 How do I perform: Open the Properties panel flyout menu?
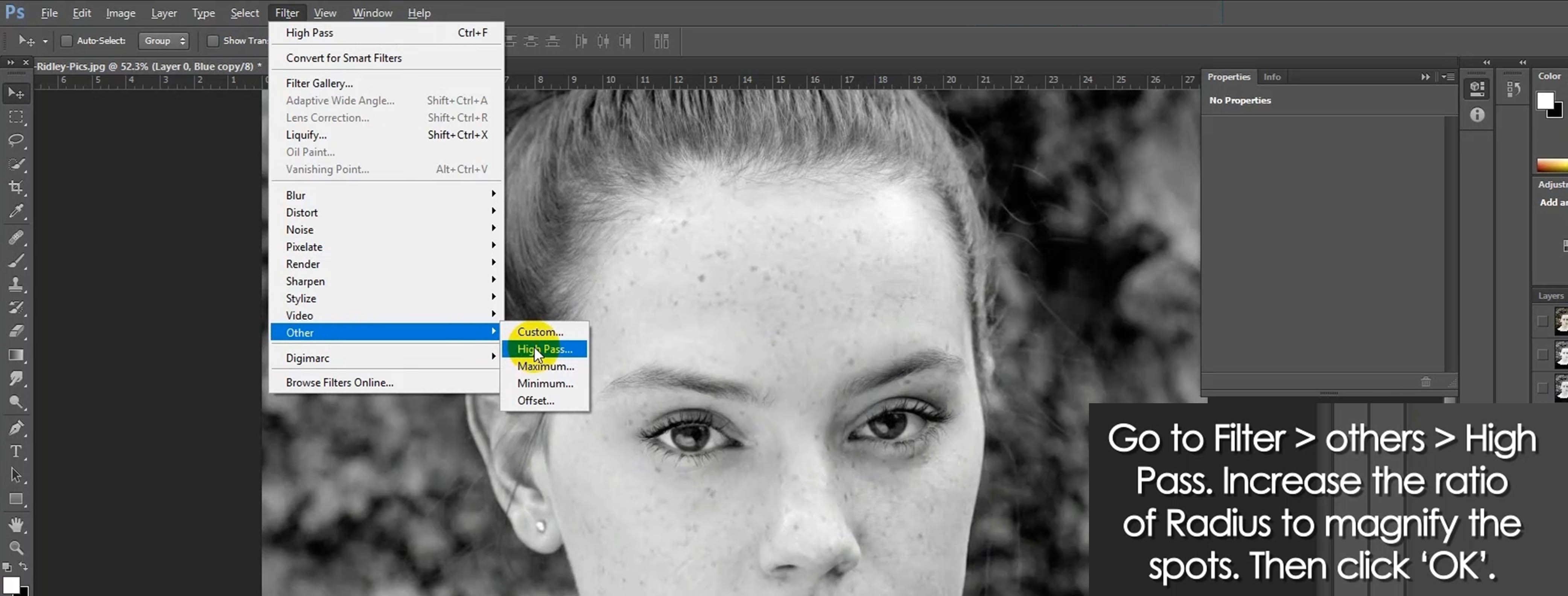pyautogui.click(x=1448, y=77)
